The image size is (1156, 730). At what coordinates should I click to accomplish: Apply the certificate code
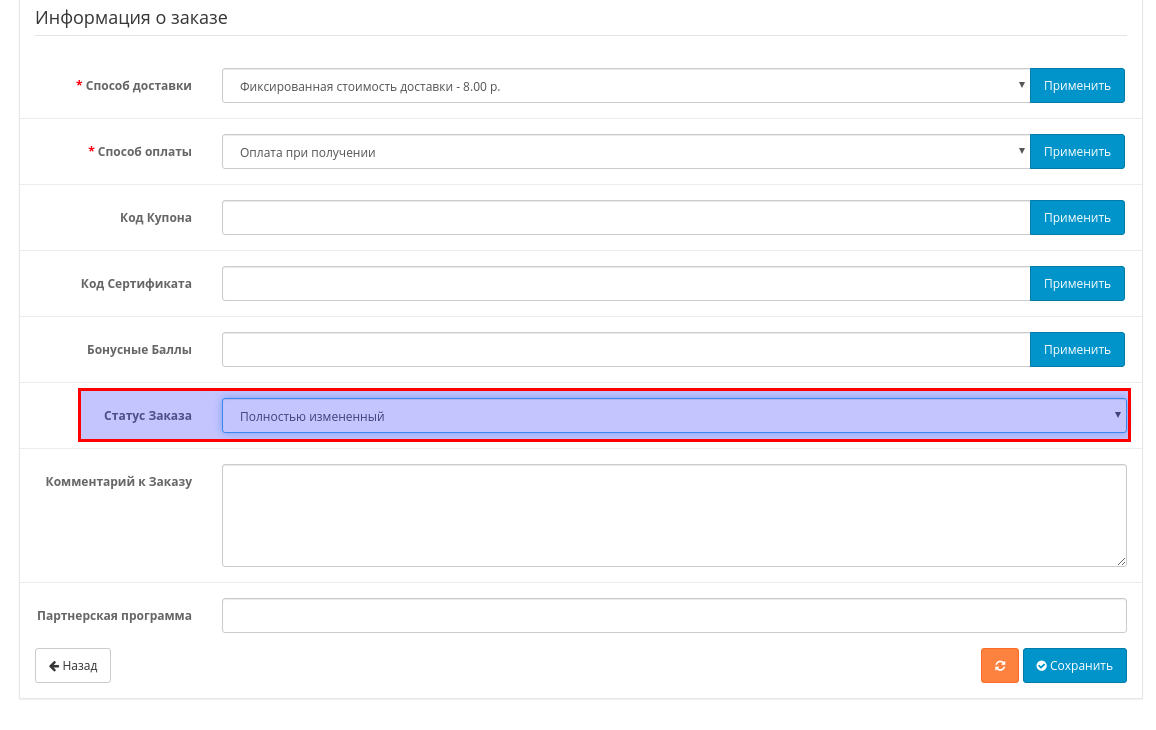(x=1077, y=284)
